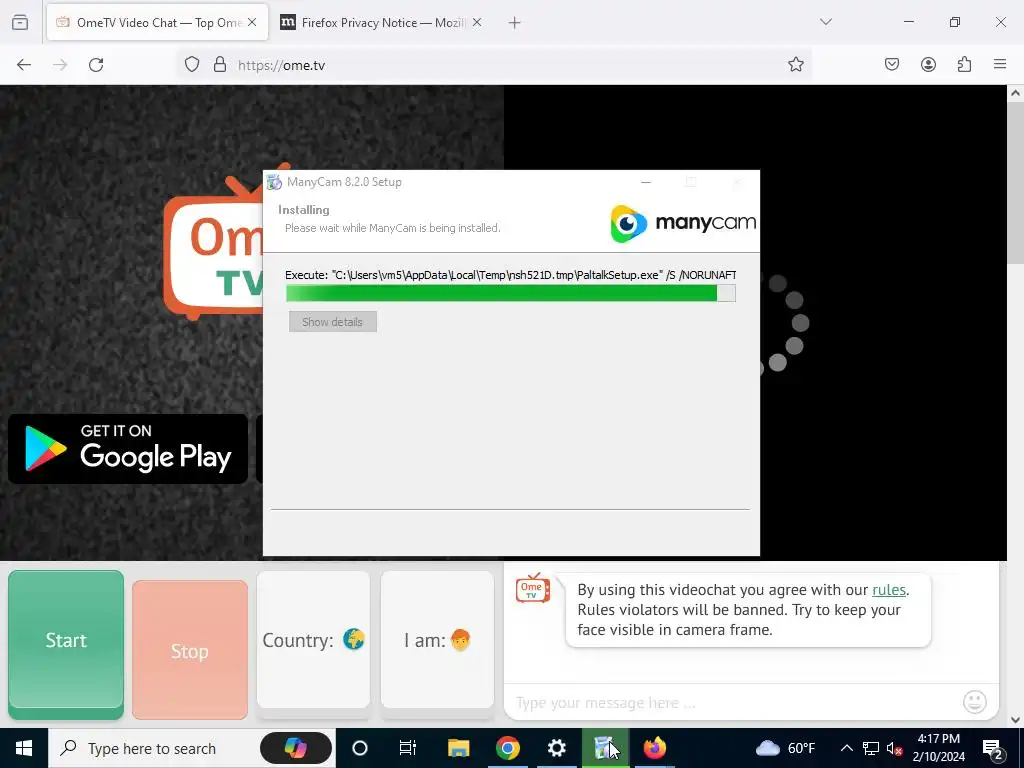View site security padlock info
Screen dimensions: 1024x768
pos(220,64)
